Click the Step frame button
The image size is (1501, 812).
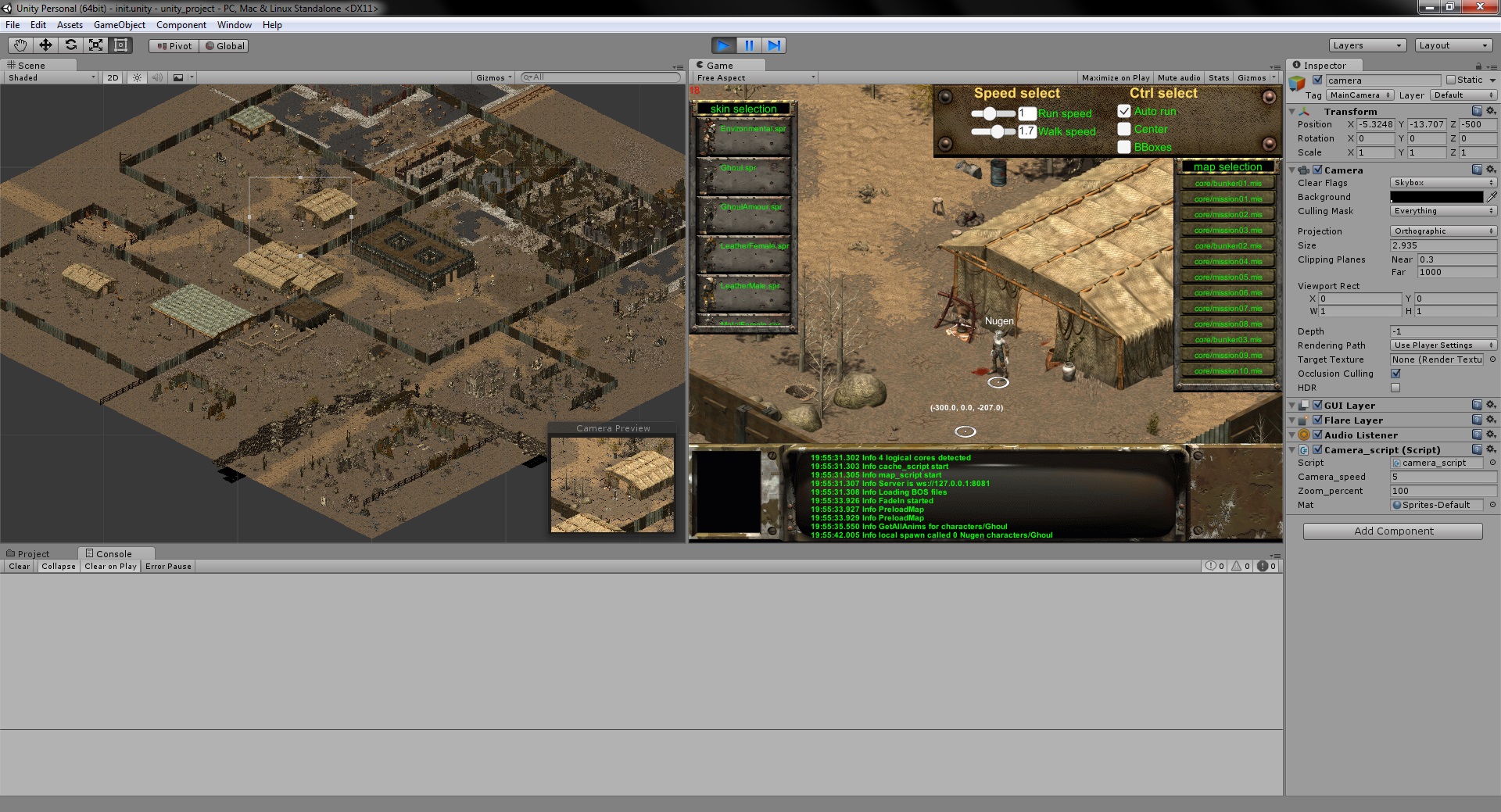pyautogui.click(x=774, y=45)
